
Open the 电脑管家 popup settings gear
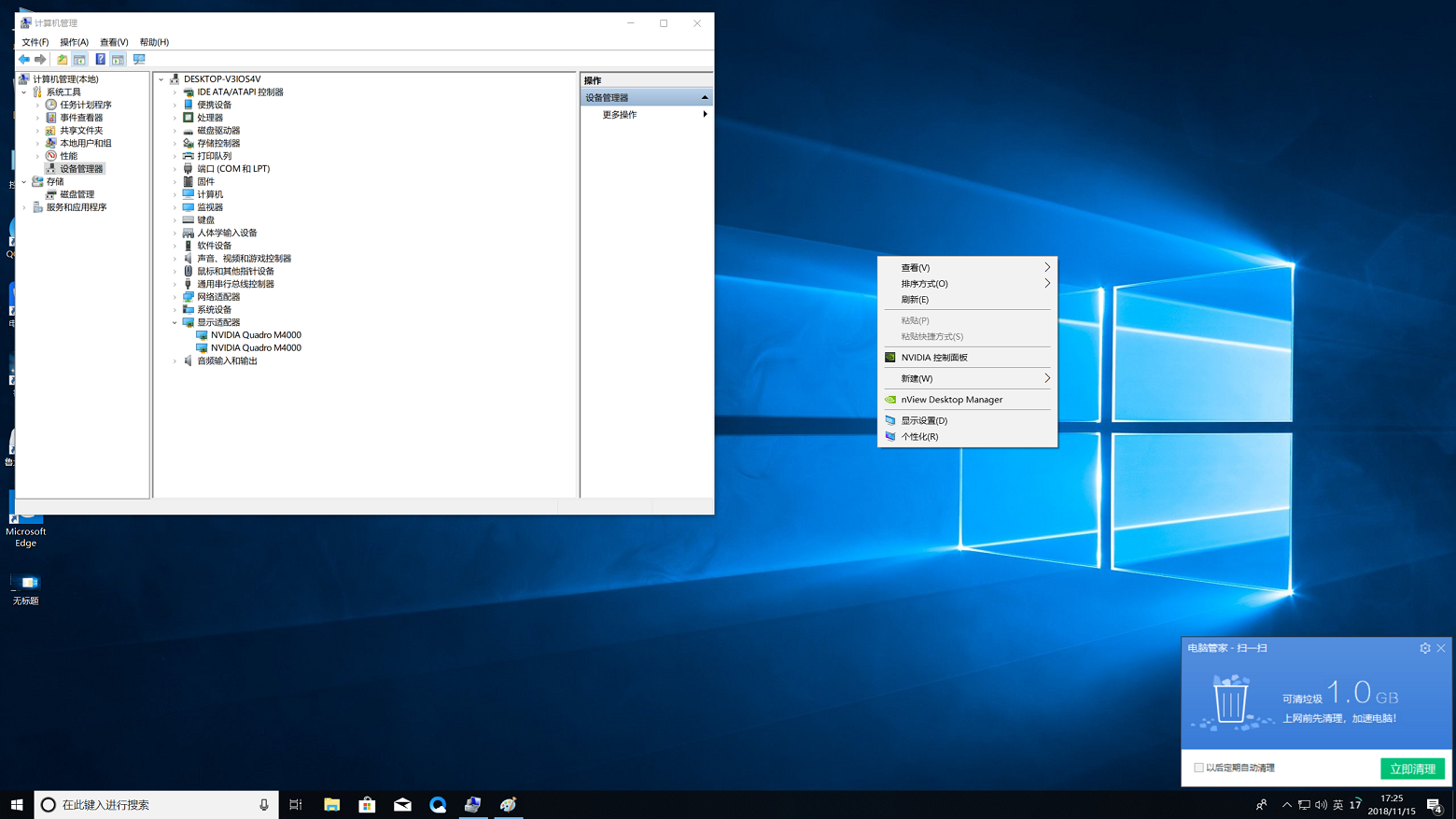pos(1425,648)
